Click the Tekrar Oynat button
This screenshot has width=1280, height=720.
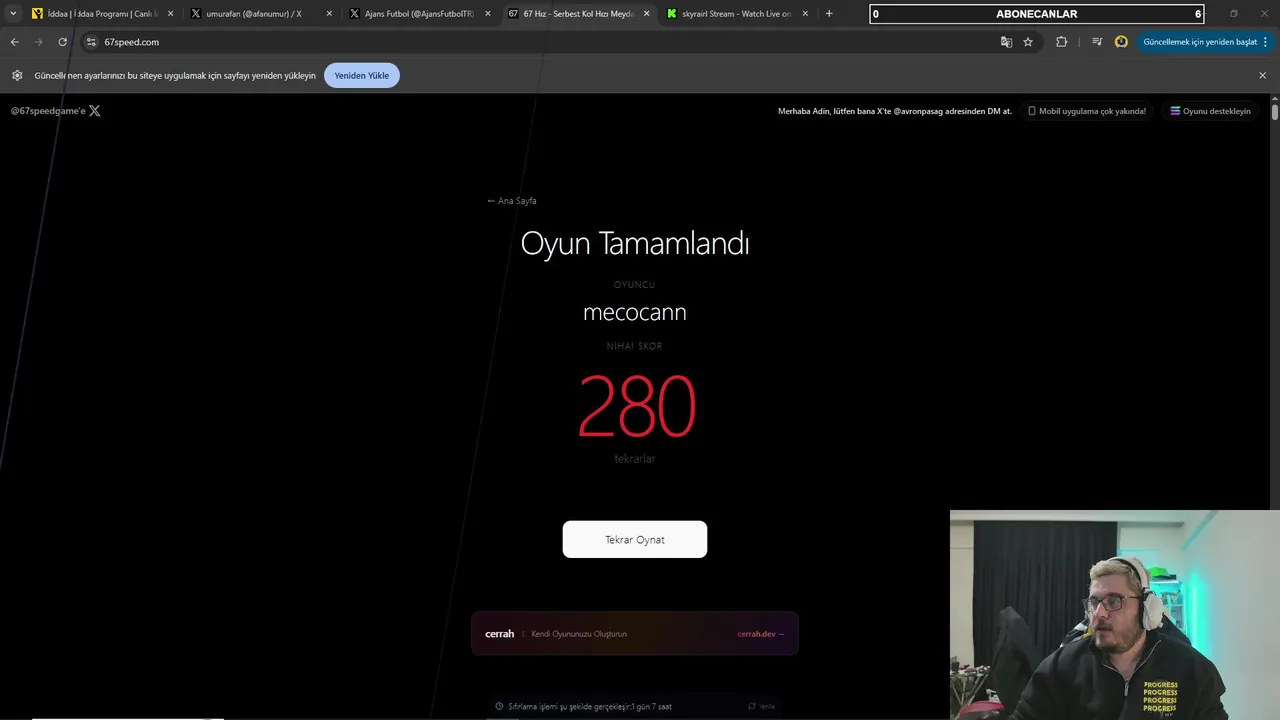pos(635,539)
